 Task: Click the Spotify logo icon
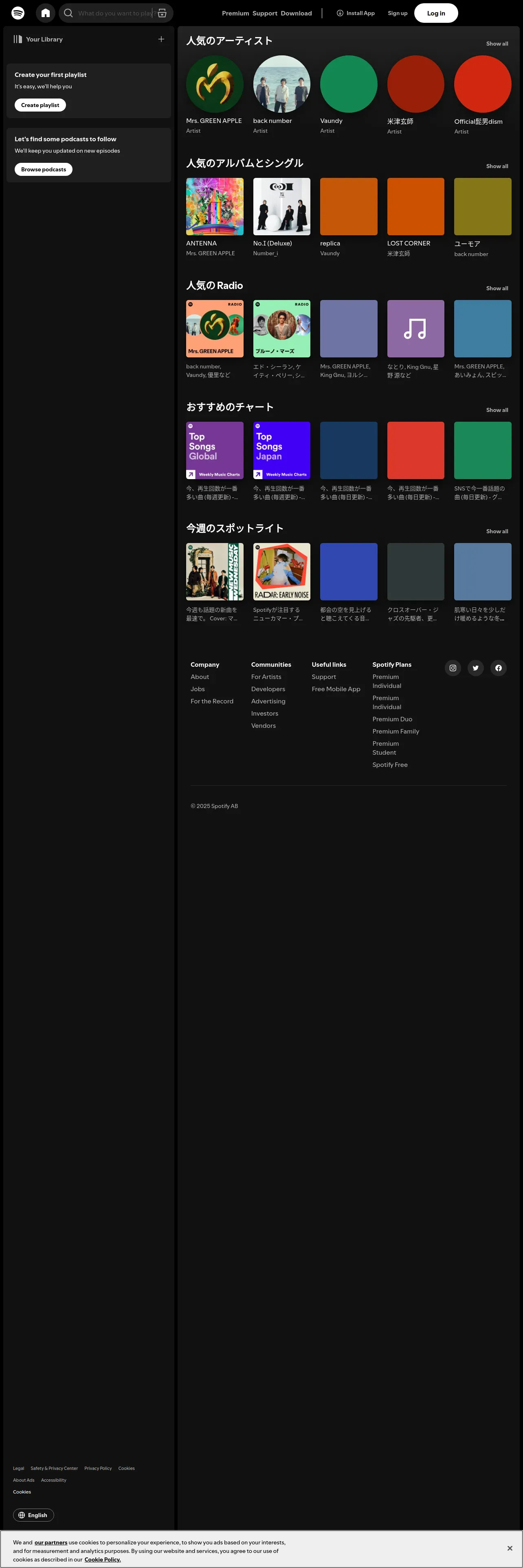coord(18,13)
